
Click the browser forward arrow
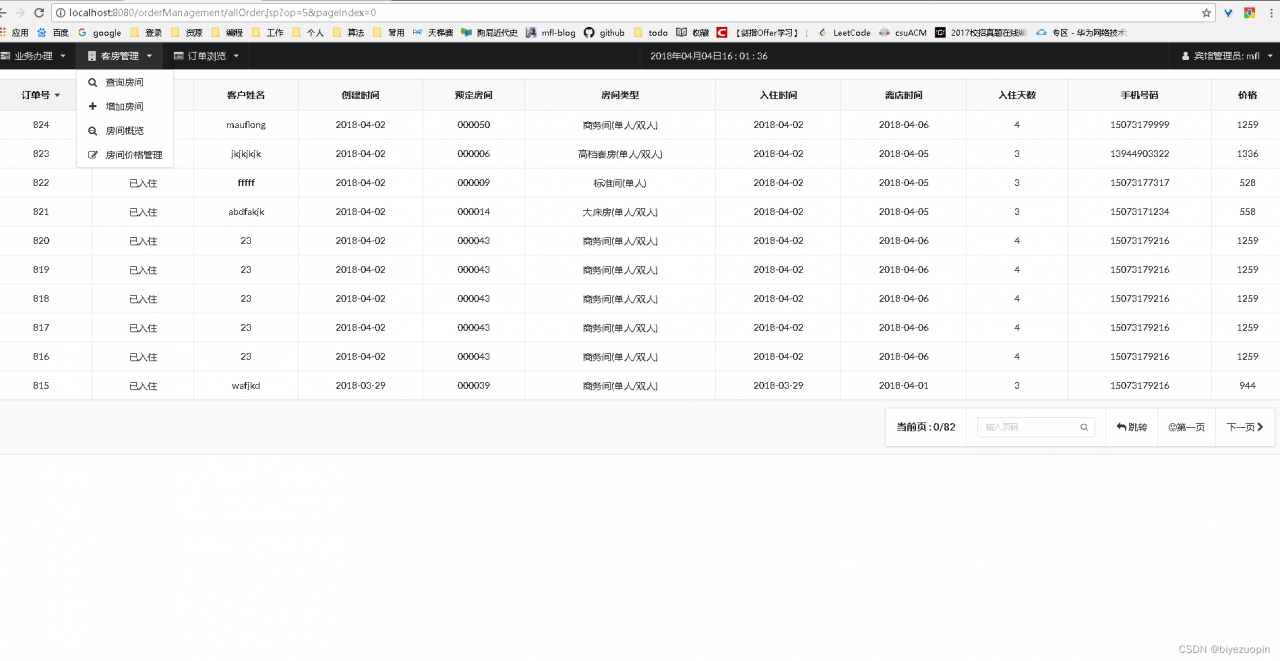(21, 13)
